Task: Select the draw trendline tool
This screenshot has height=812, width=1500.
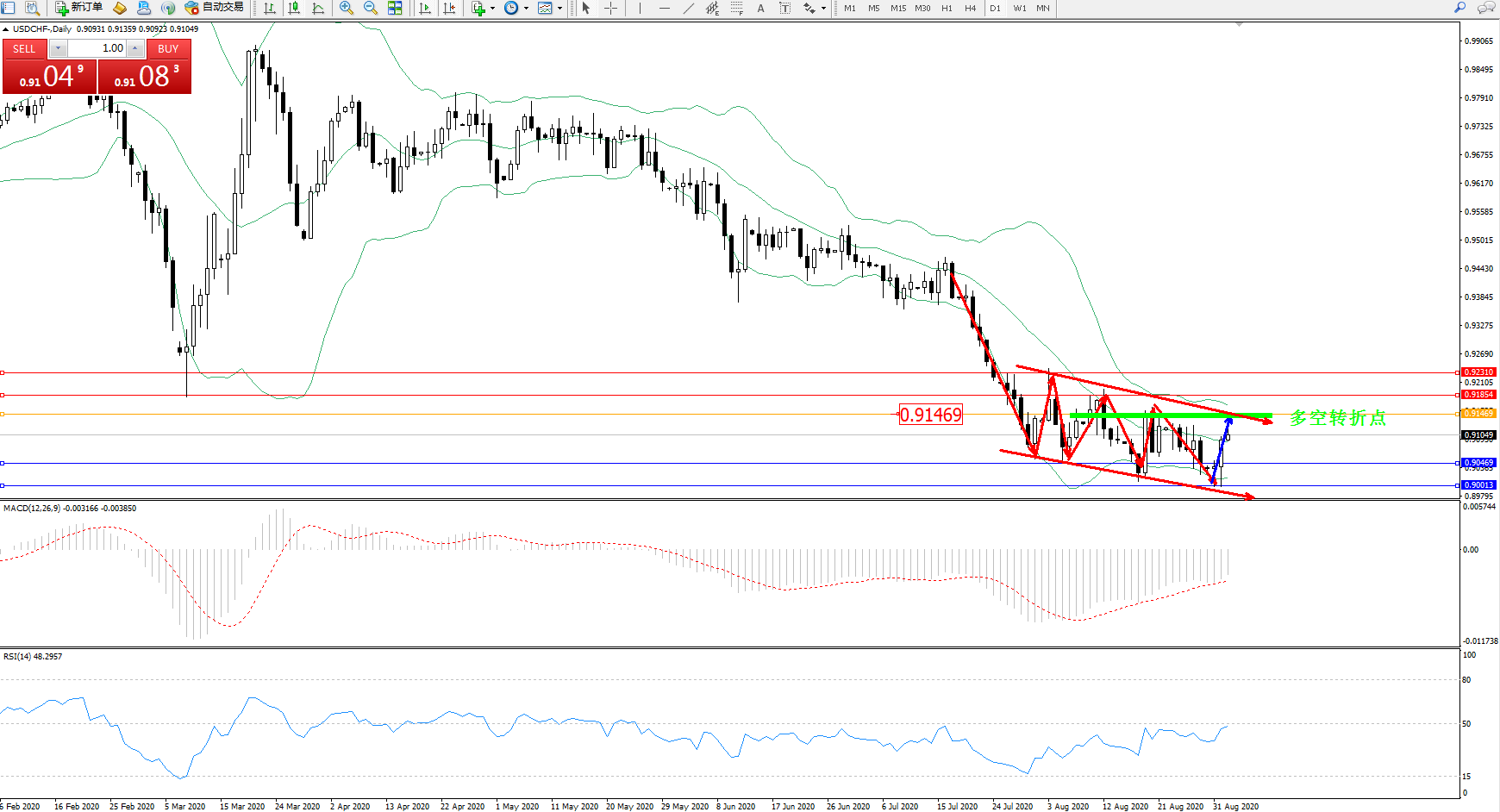Action: pyautogui.click(x=688, y=8)
